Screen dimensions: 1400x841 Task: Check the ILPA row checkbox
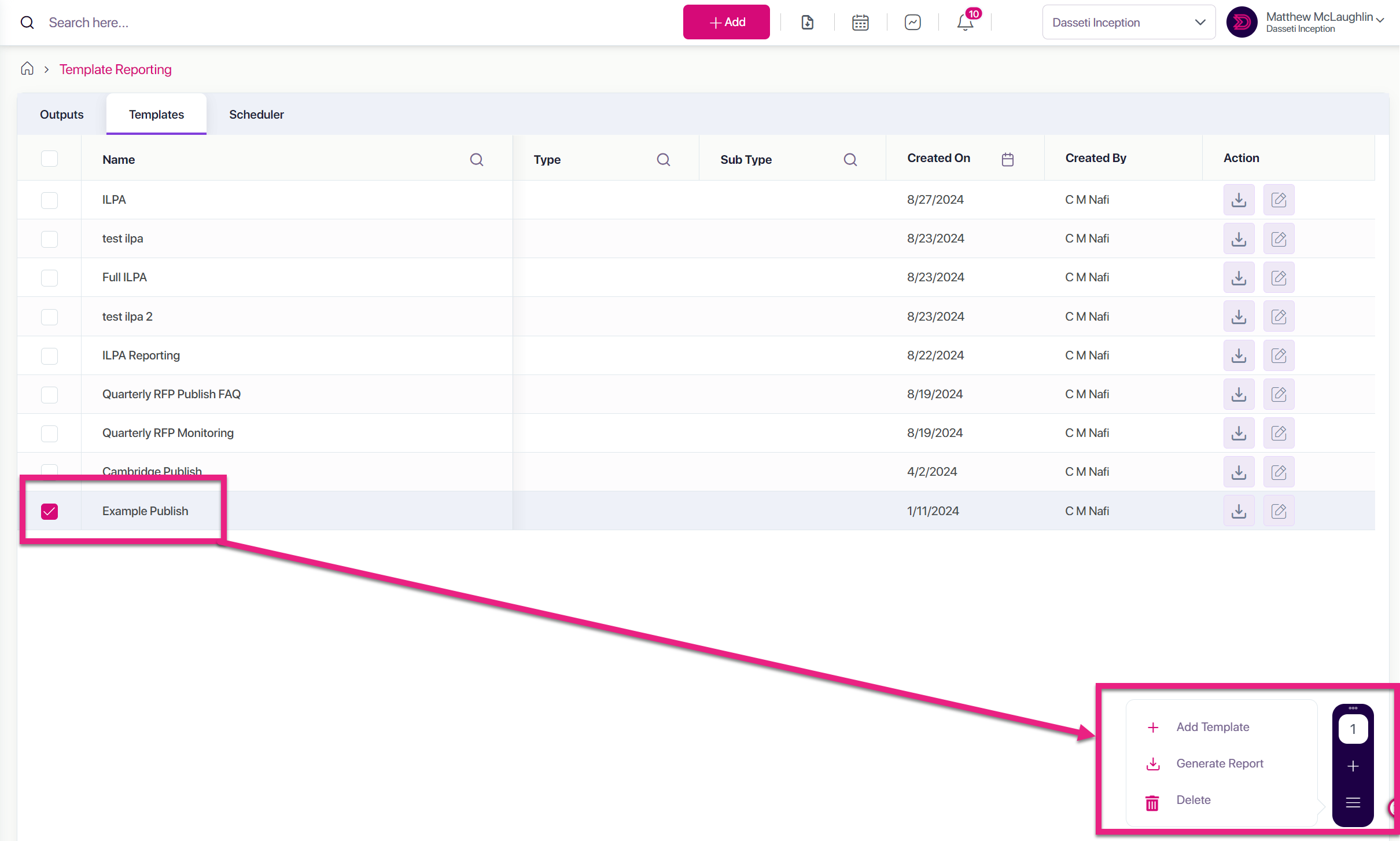coord(50,200)
